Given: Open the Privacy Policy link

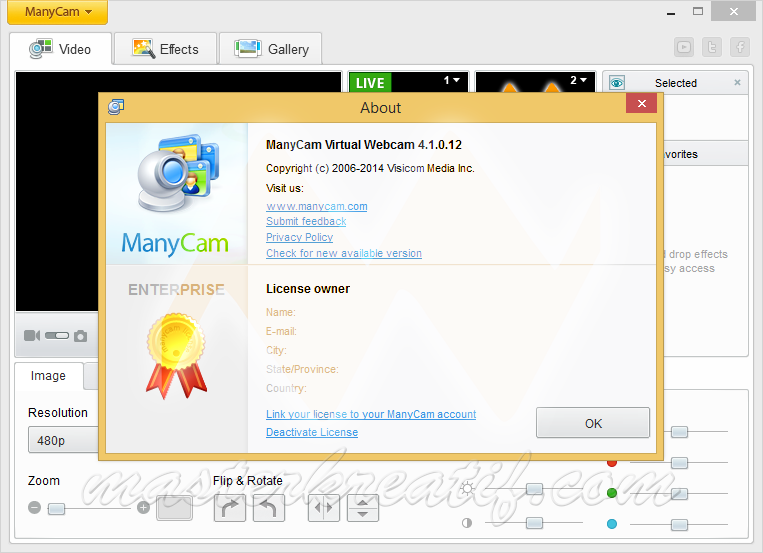Looking at the screenshot, I should pyautogui.click(x=299, y=238).
